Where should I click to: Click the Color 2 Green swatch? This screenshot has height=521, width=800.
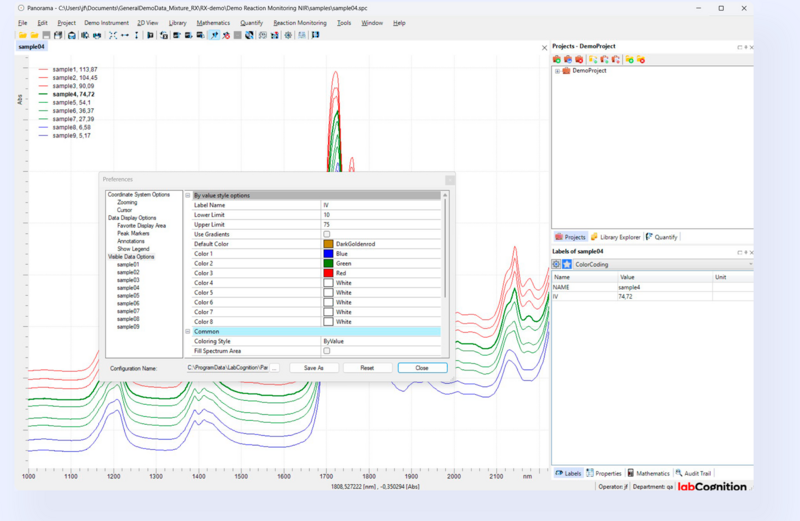coord(328,264)
